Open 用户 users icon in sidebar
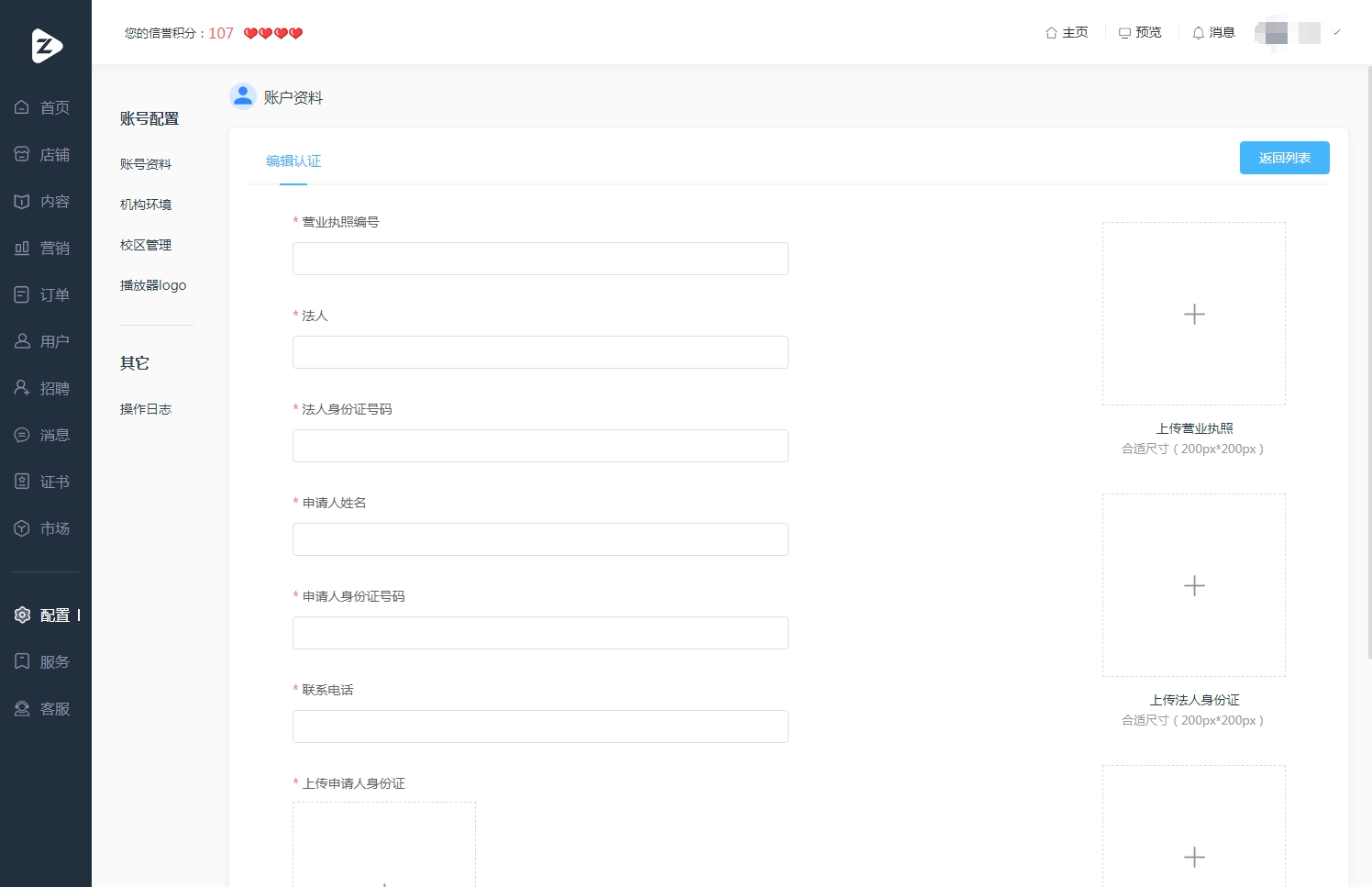The image size is (1372, 887). pyautogui.click(x=22, y=341)
